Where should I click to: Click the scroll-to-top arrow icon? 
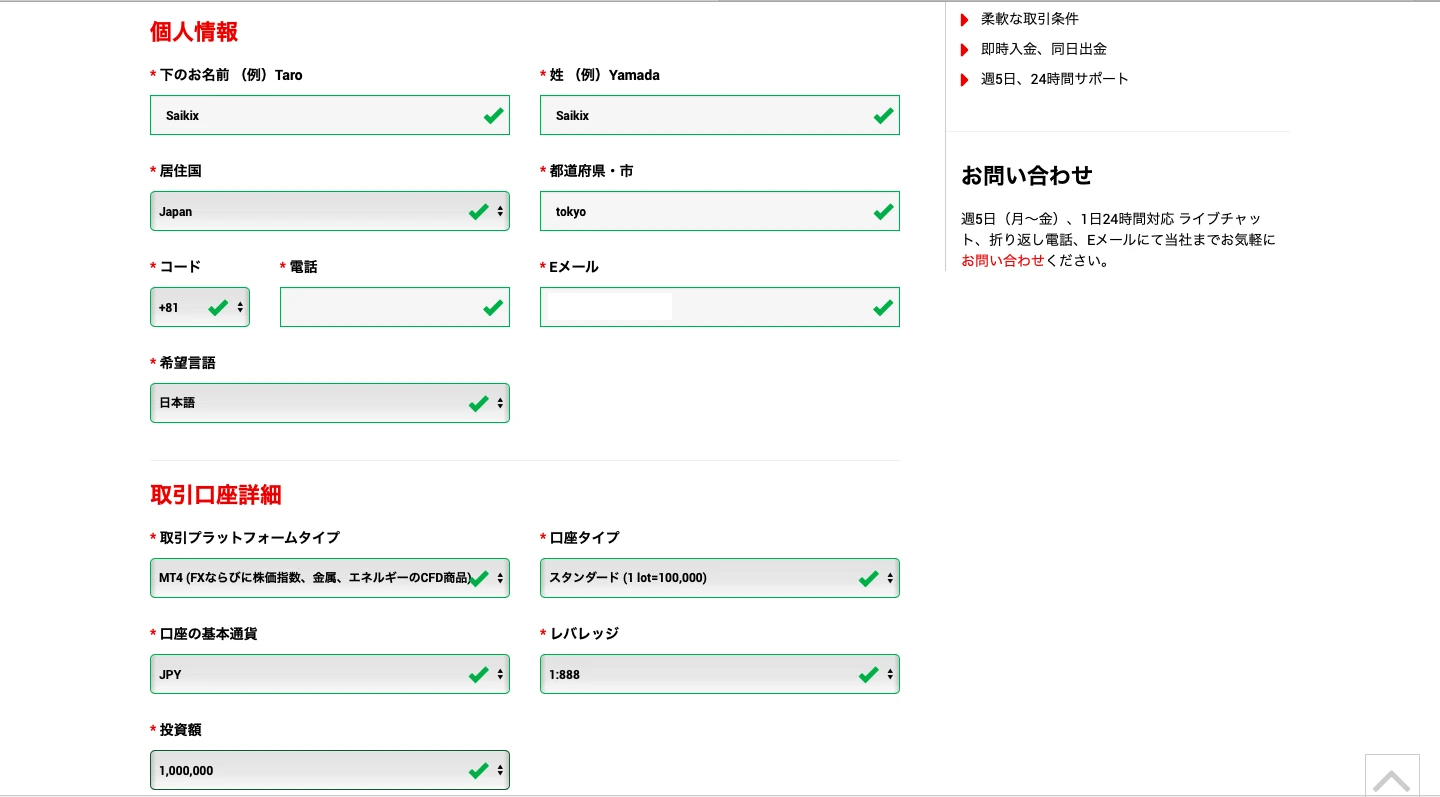pyautogui.click(x=1391, y=779)
